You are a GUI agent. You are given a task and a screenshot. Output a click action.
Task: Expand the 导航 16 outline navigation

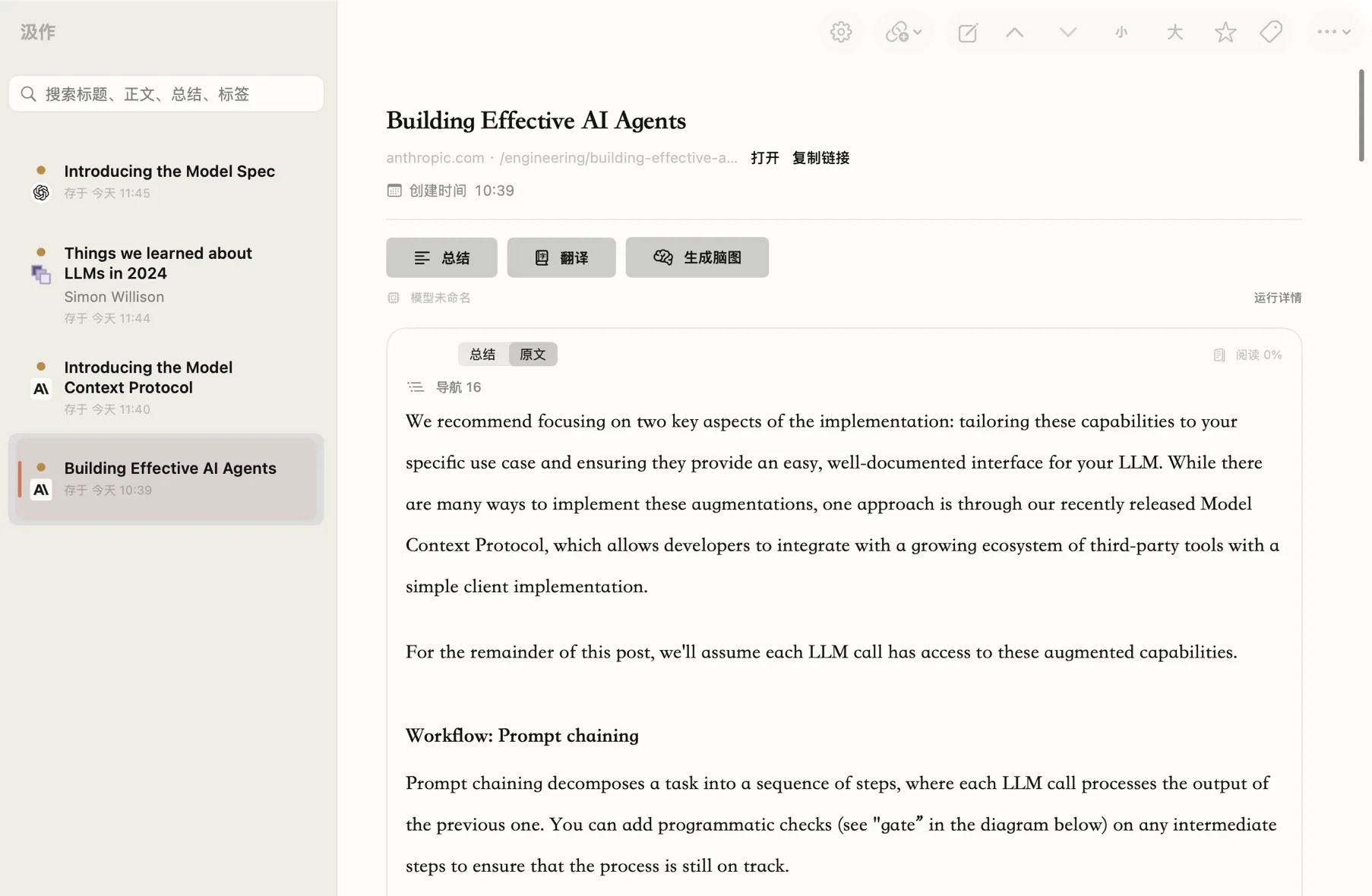point(444,387)
